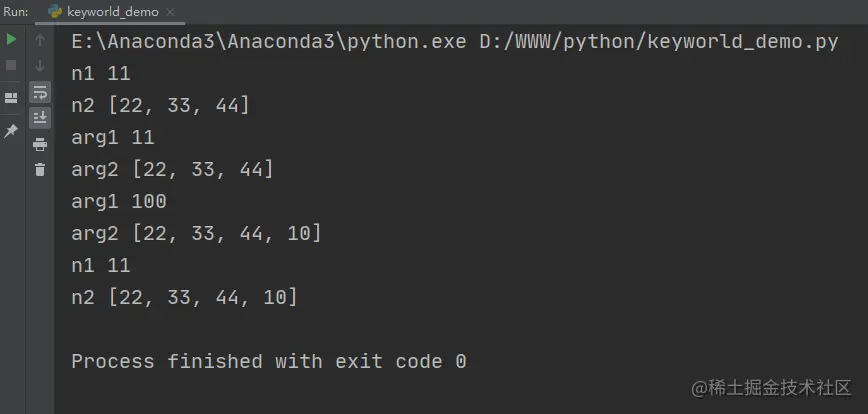Close the keyworld_demo tab
The image size is (868, 414).
pyautogui.click(x=170, y=12)
